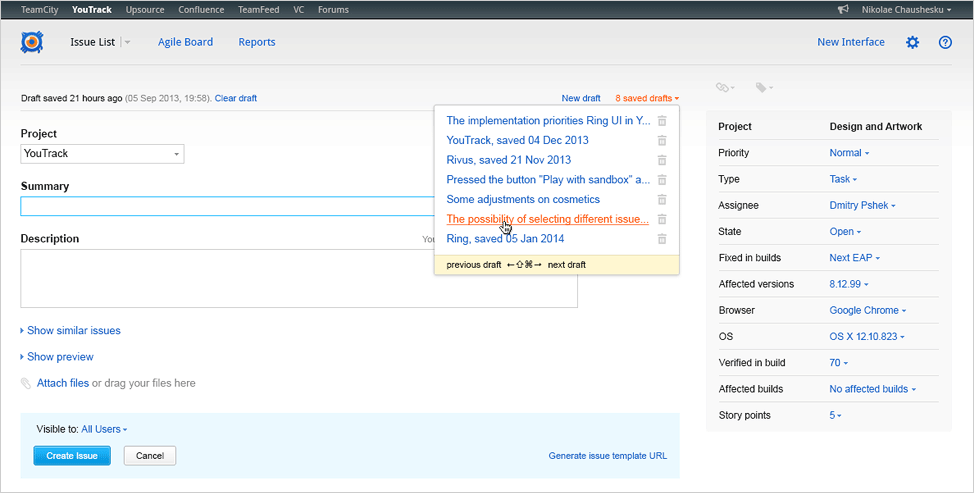
Task: Go to Upsource in top bar
Action: 145,9
